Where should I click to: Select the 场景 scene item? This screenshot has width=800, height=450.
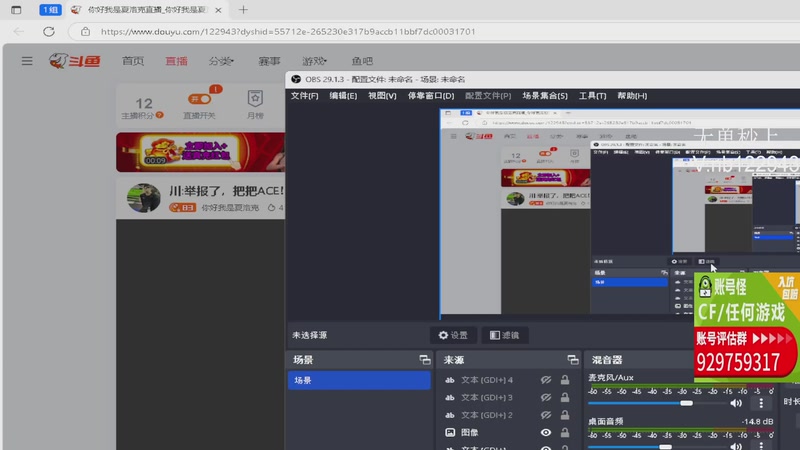[x=359, y=380]
